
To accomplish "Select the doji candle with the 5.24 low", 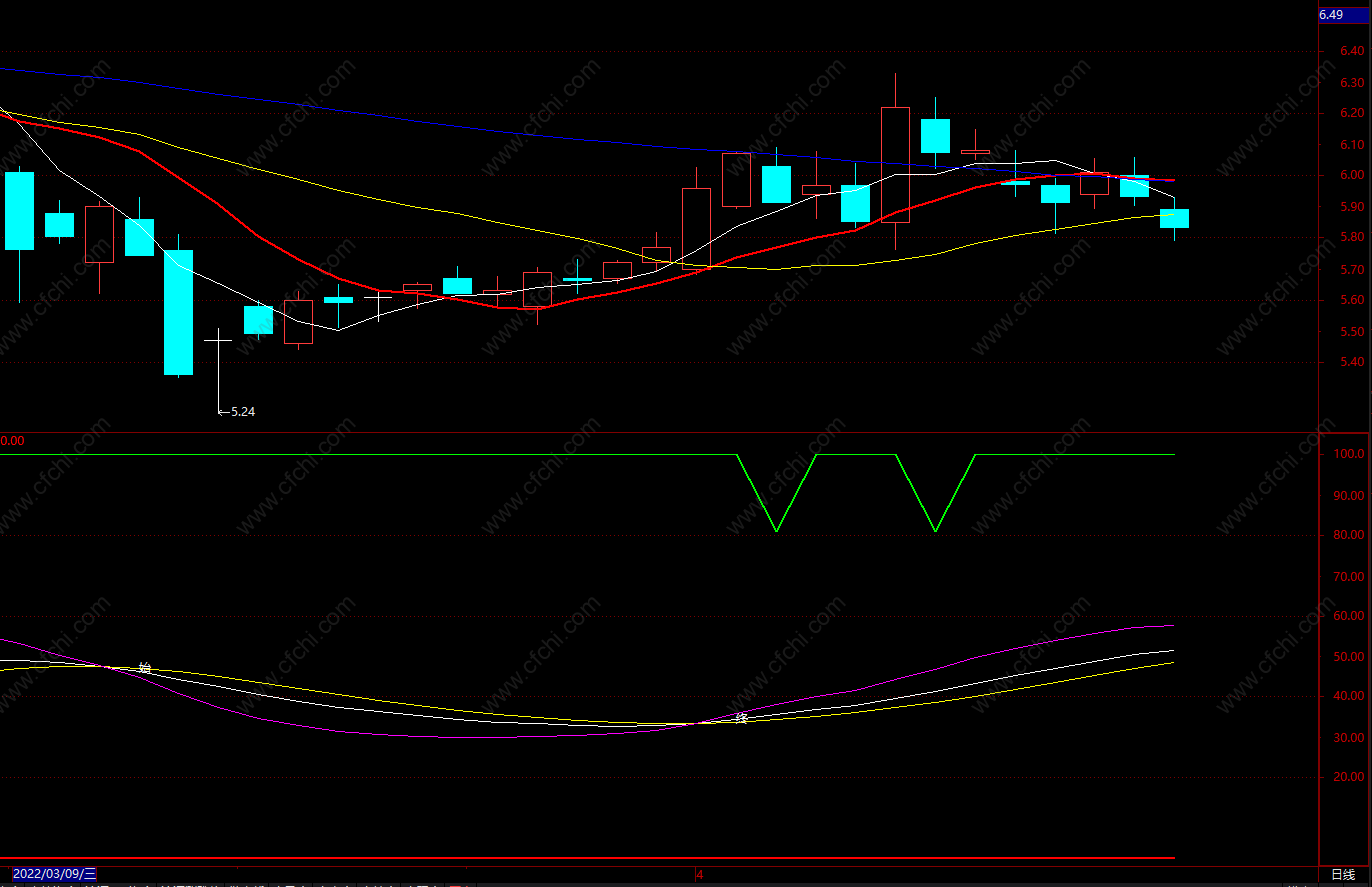I will click(218, 369).
